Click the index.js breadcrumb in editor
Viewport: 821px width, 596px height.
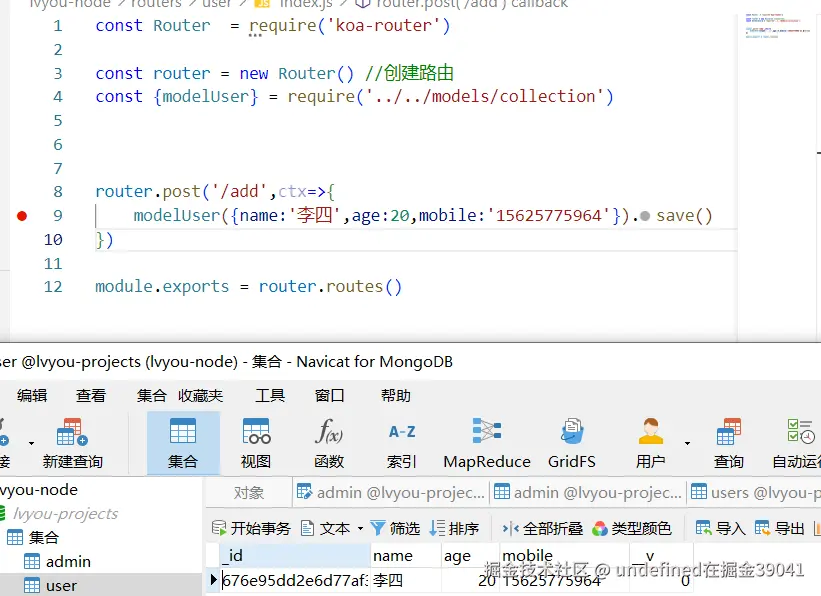tap(306, 4)
